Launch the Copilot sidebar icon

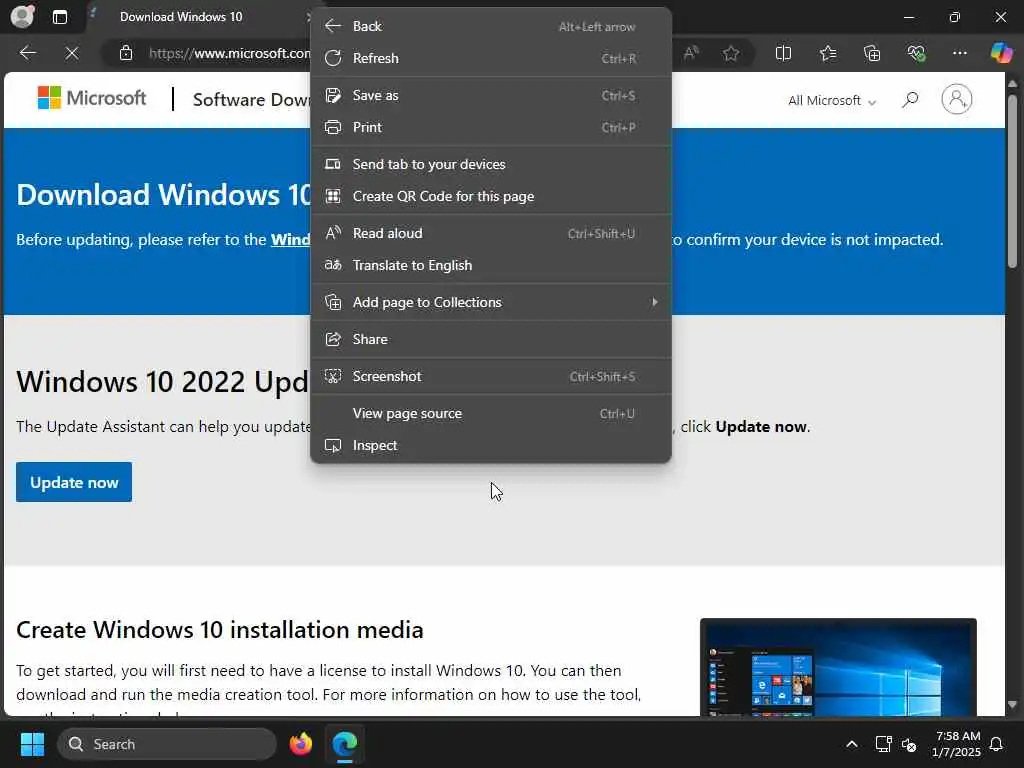pyautogui.click(x=1001, y=53)
